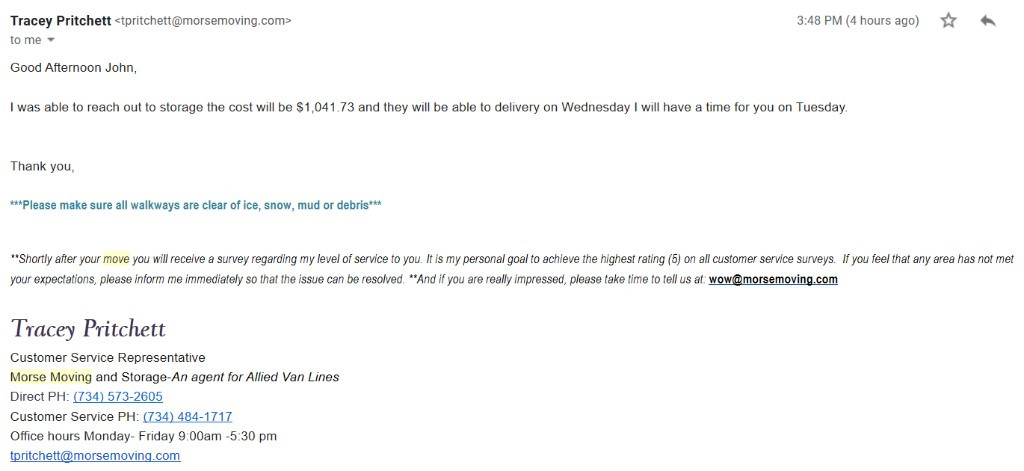Click the reply arrow icon

(x=988, y=21)
